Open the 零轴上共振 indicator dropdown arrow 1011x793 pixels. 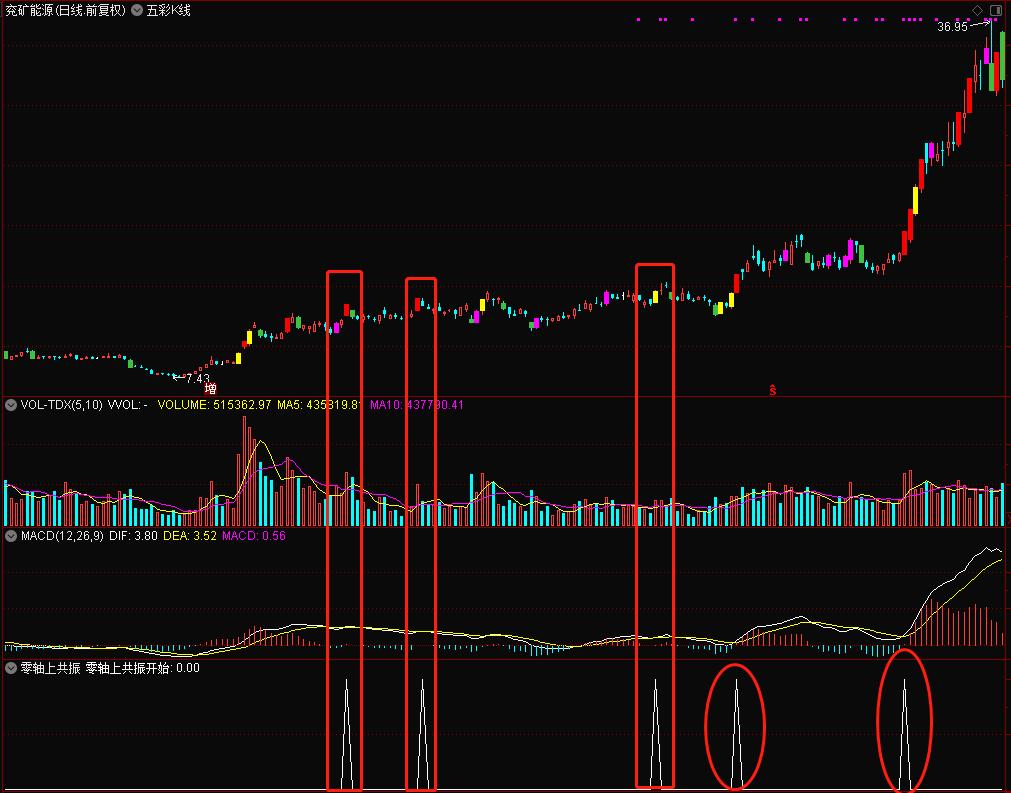point(12,667)
